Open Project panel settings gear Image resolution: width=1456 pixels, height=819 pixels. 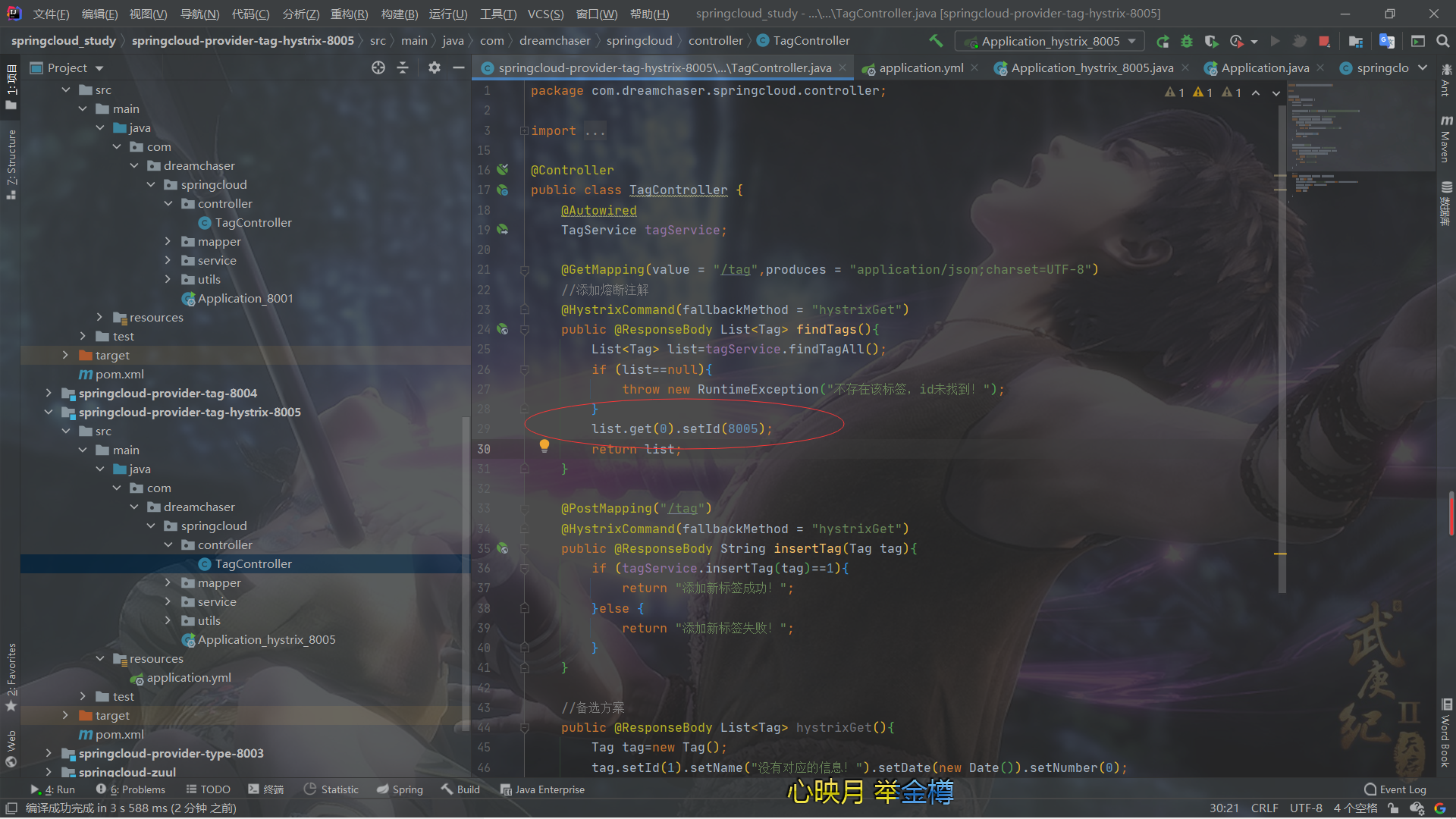[x=434, y=67]
